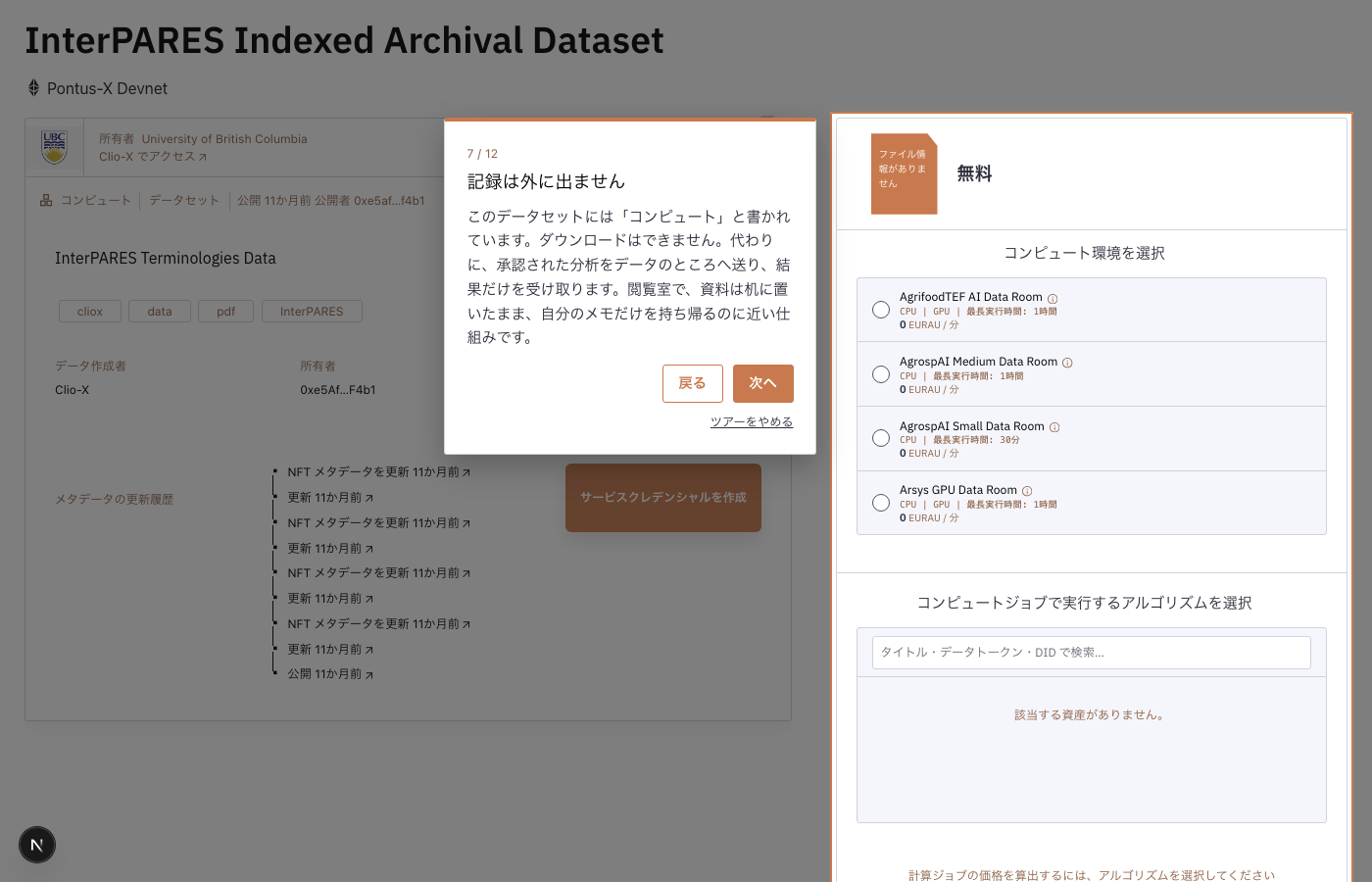Click the InterPARES Terminologies Data heading
The image size is (1372, 882).
coord(166,259)
